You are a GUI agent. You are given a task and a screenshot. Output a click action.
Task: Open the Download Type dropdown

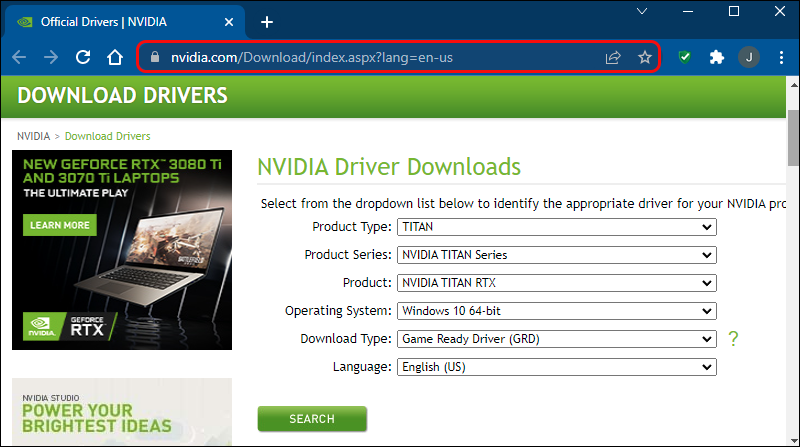557,339
